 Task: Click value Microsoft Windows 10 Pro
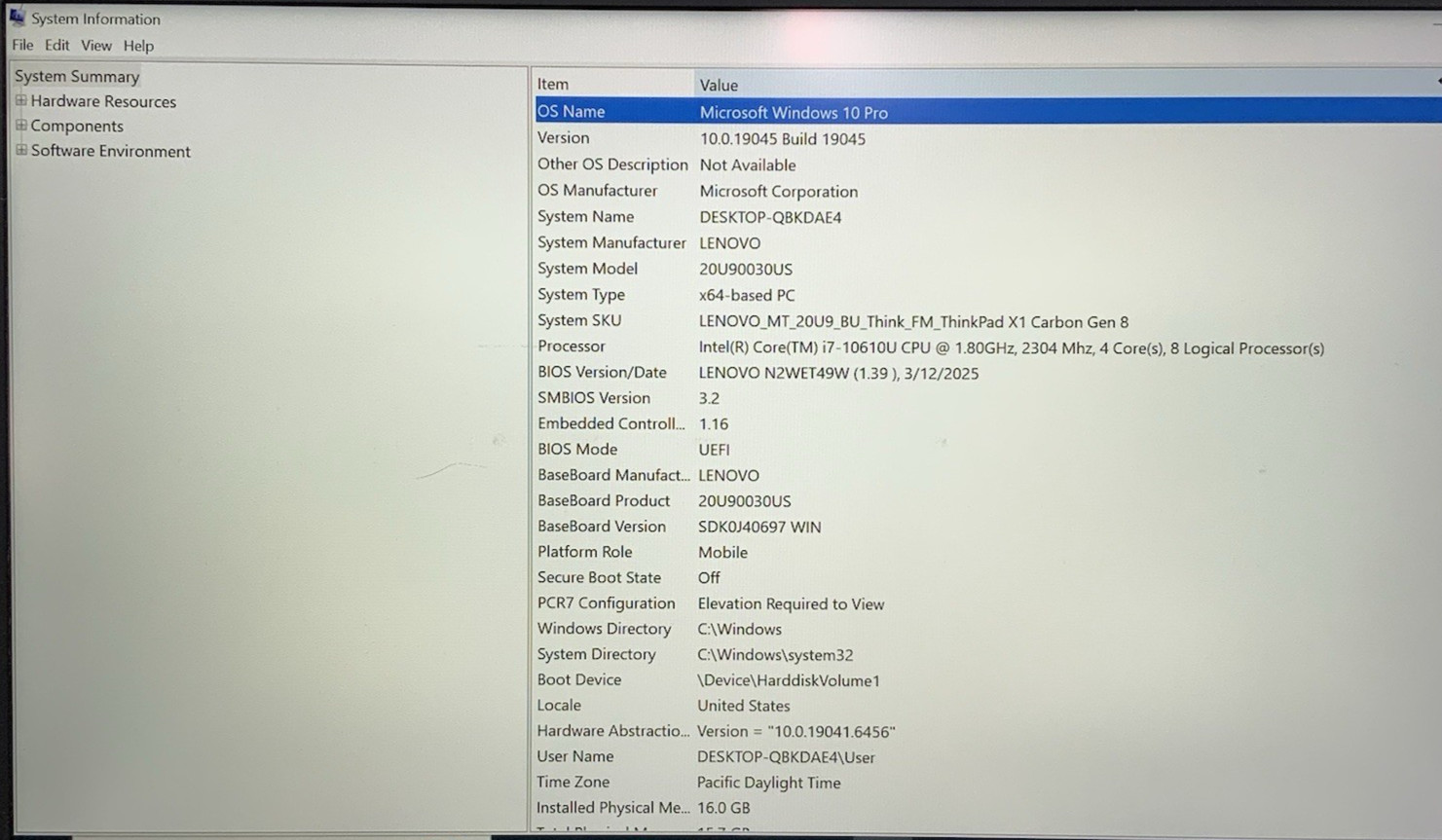click(794, 113)
